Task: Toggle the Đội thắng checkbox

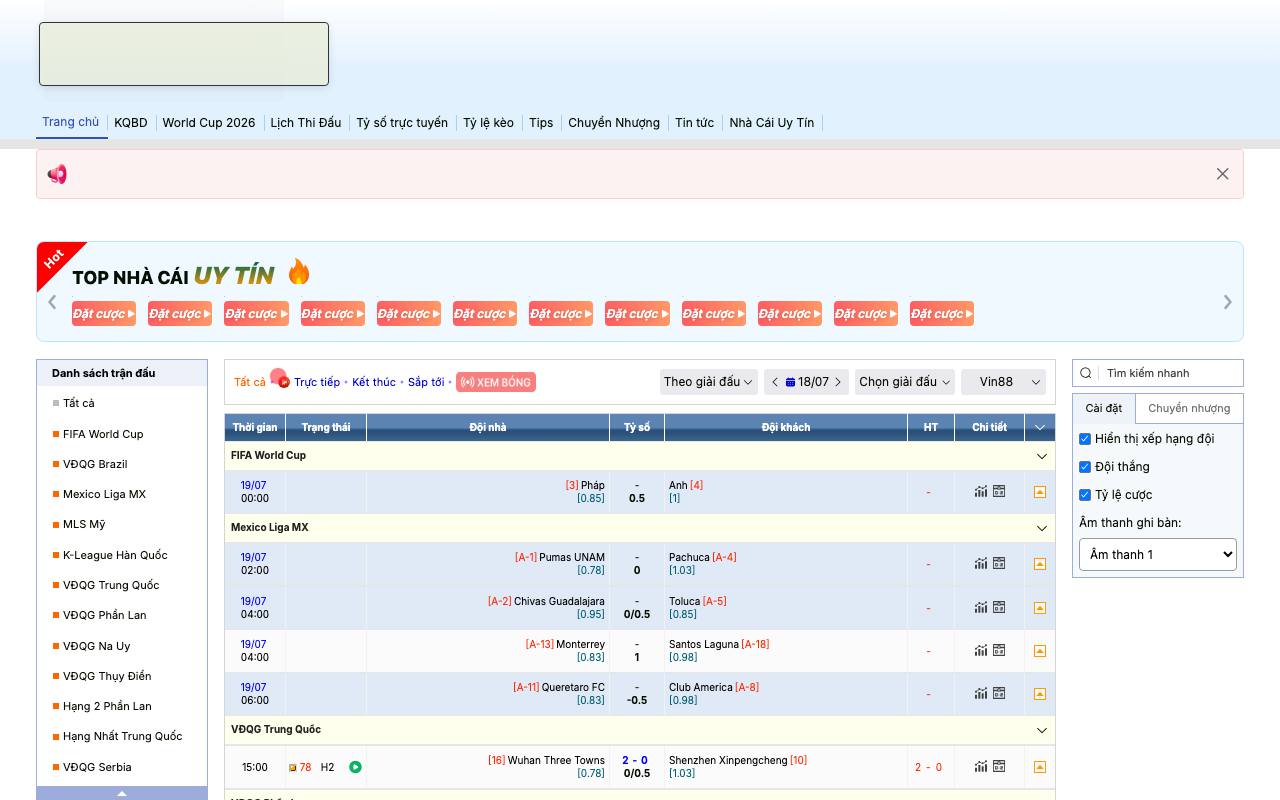Action: coord(1085,467)
